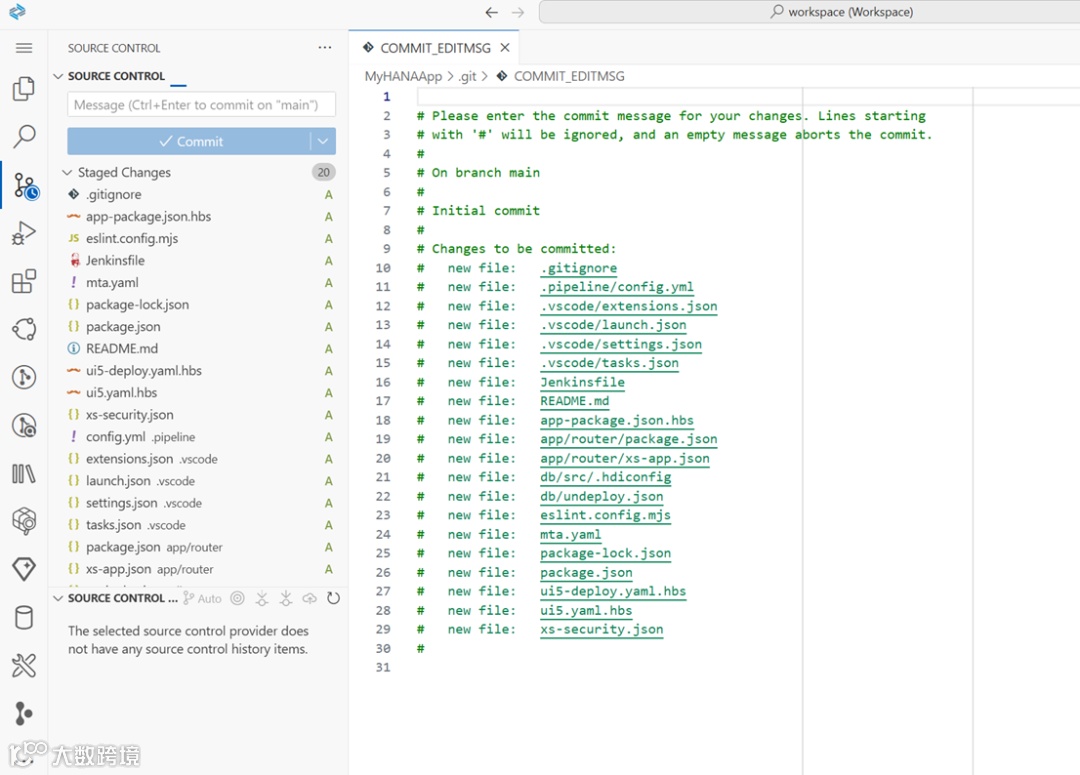Click the Commit button
This screenshot has width=1080, height=775.
click(189, 141)
